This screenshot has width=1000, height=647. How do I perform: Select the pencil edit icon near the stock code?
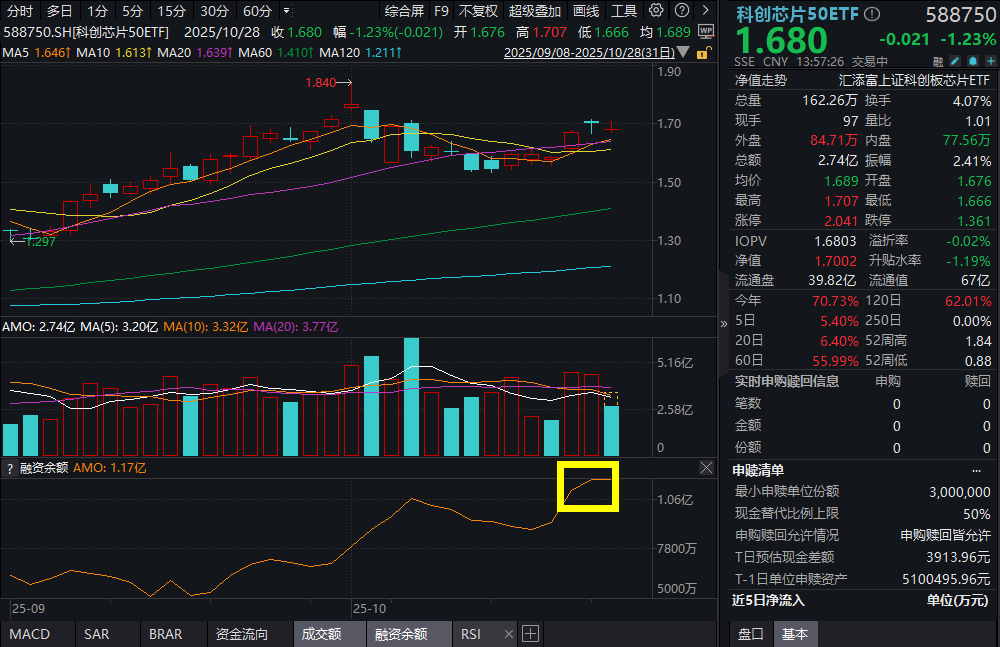click(955, 62)
